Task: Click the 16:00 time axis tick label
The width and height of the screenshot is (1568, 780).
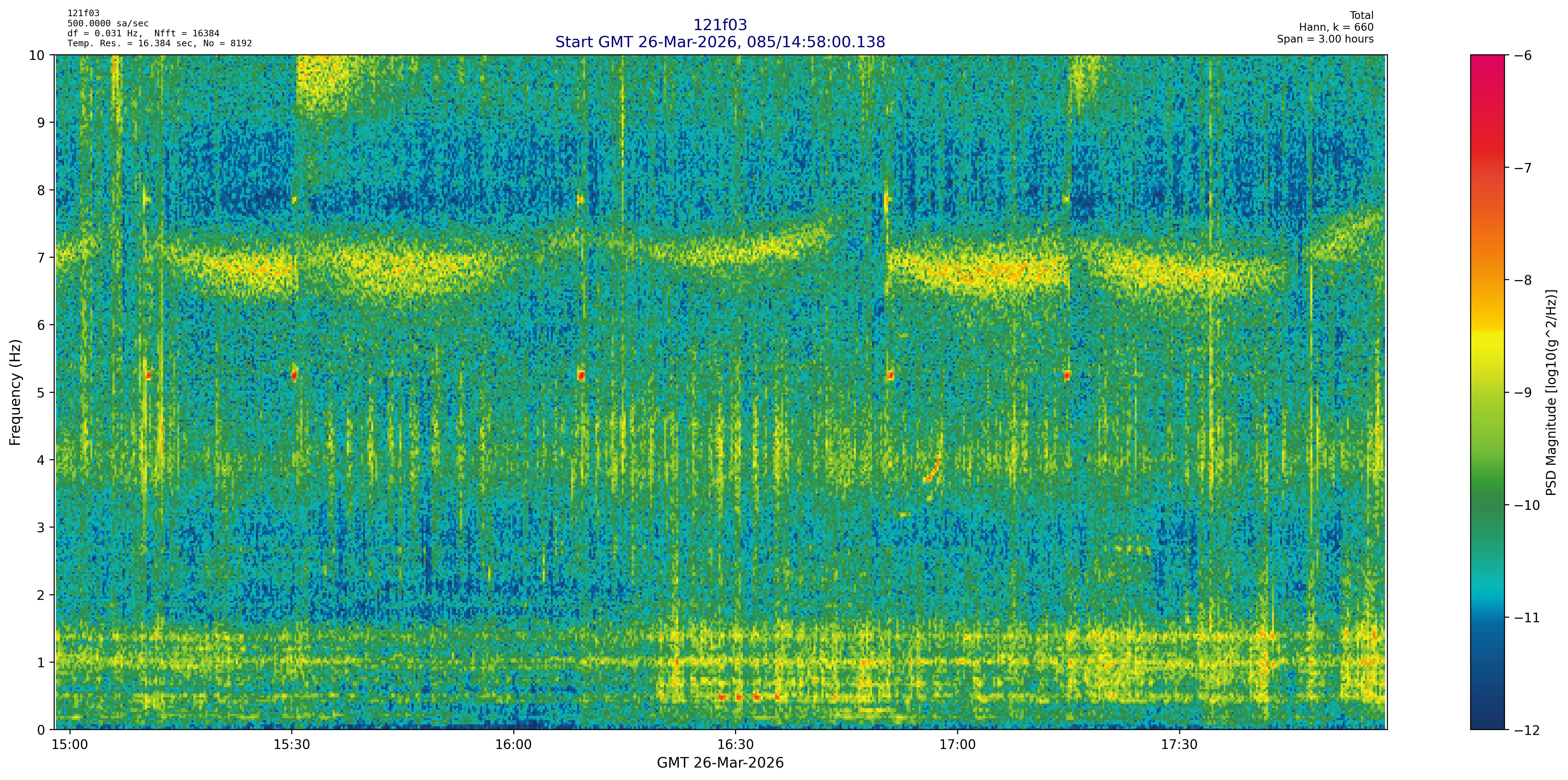Action: point(514,745)
